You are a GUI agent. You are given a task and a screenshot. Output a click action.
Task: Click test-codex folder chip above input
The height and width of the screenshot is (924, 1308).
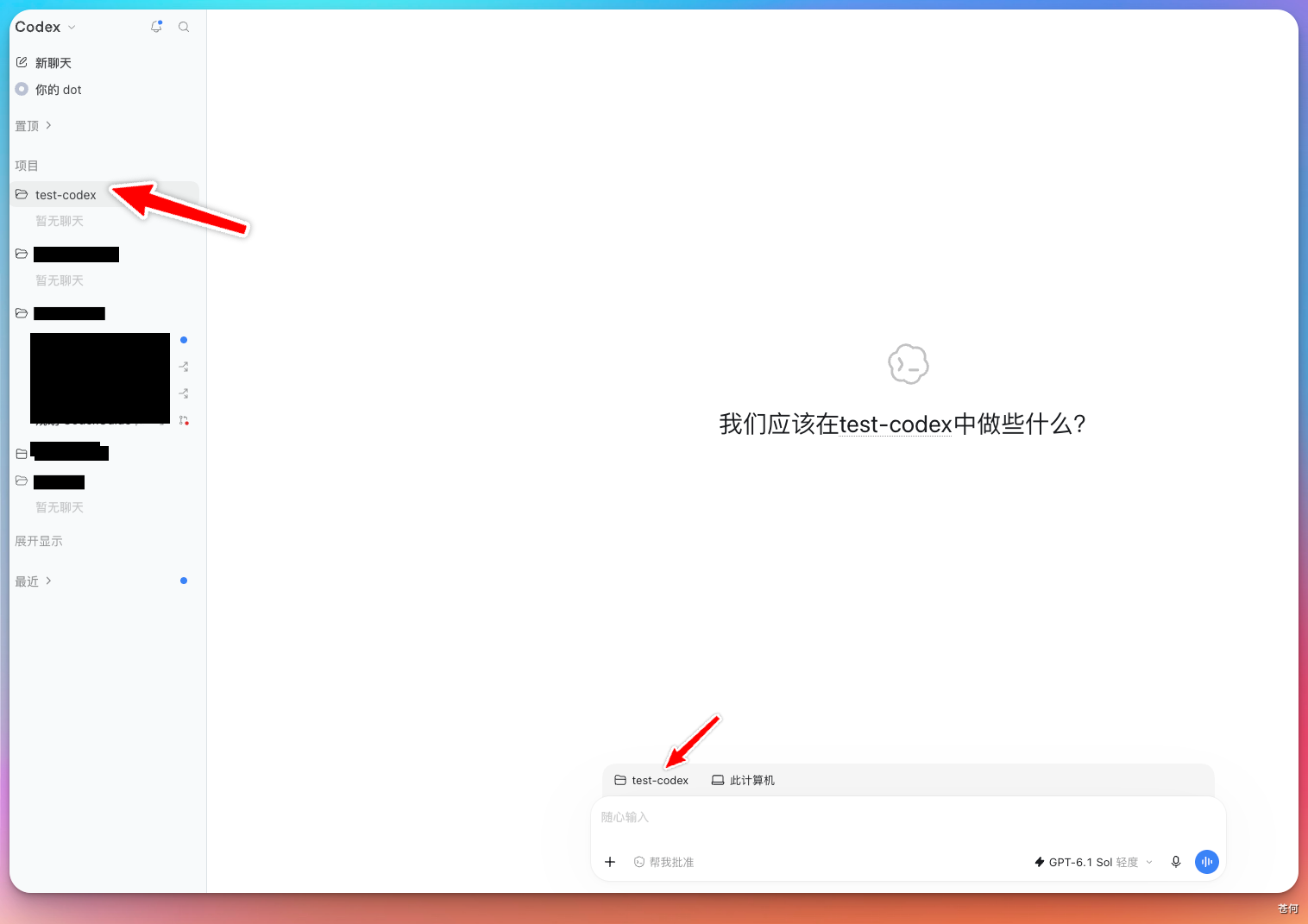click(651, 780)
